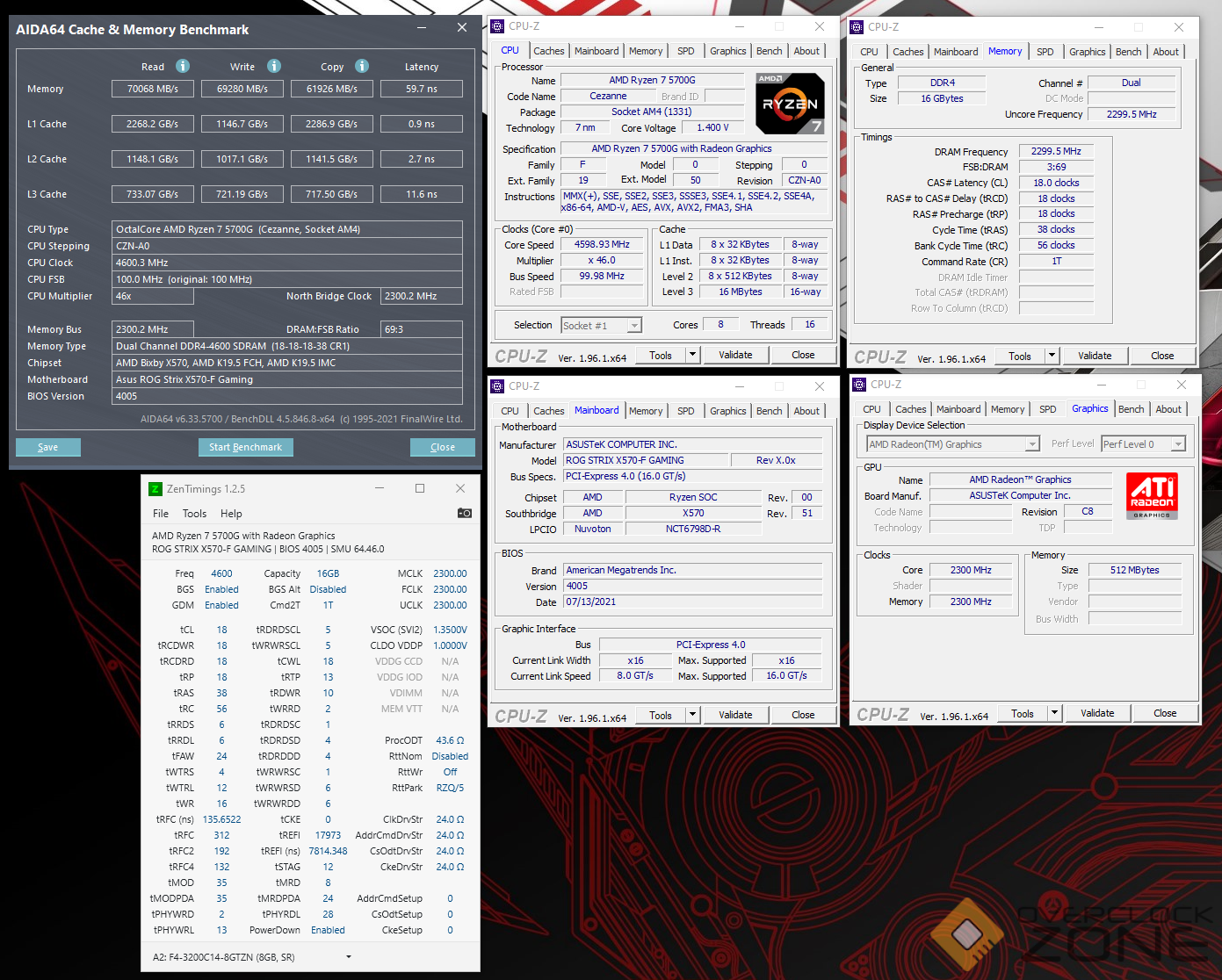Screen dimensions: 1222x980
Task: Switch to the Memory tab in the CPU-Z Motherboard window
Action: tap(646, 411)
